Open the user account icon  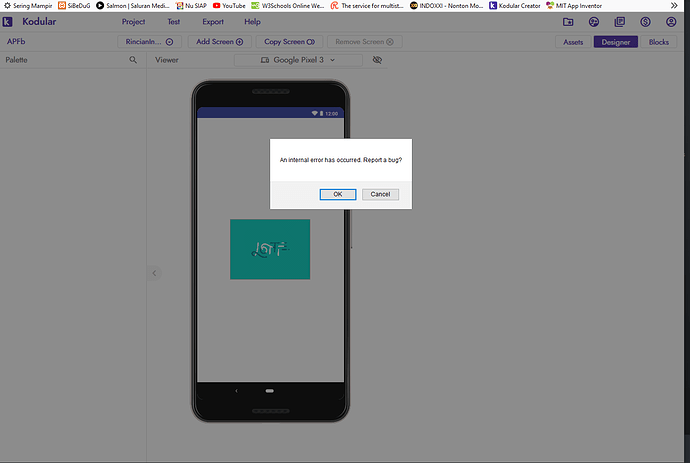coord(671,22)
